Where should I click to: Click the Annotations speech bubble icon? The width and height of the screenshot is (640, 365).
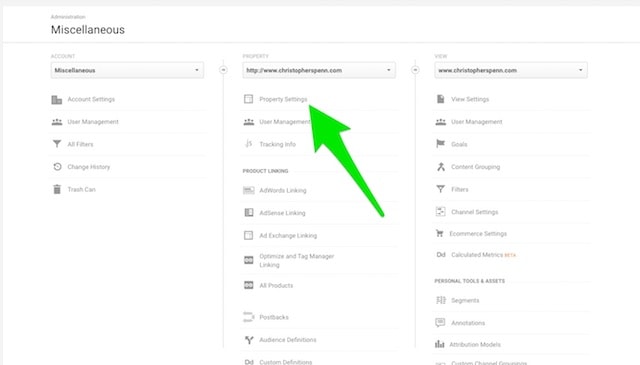coord(440,323)
